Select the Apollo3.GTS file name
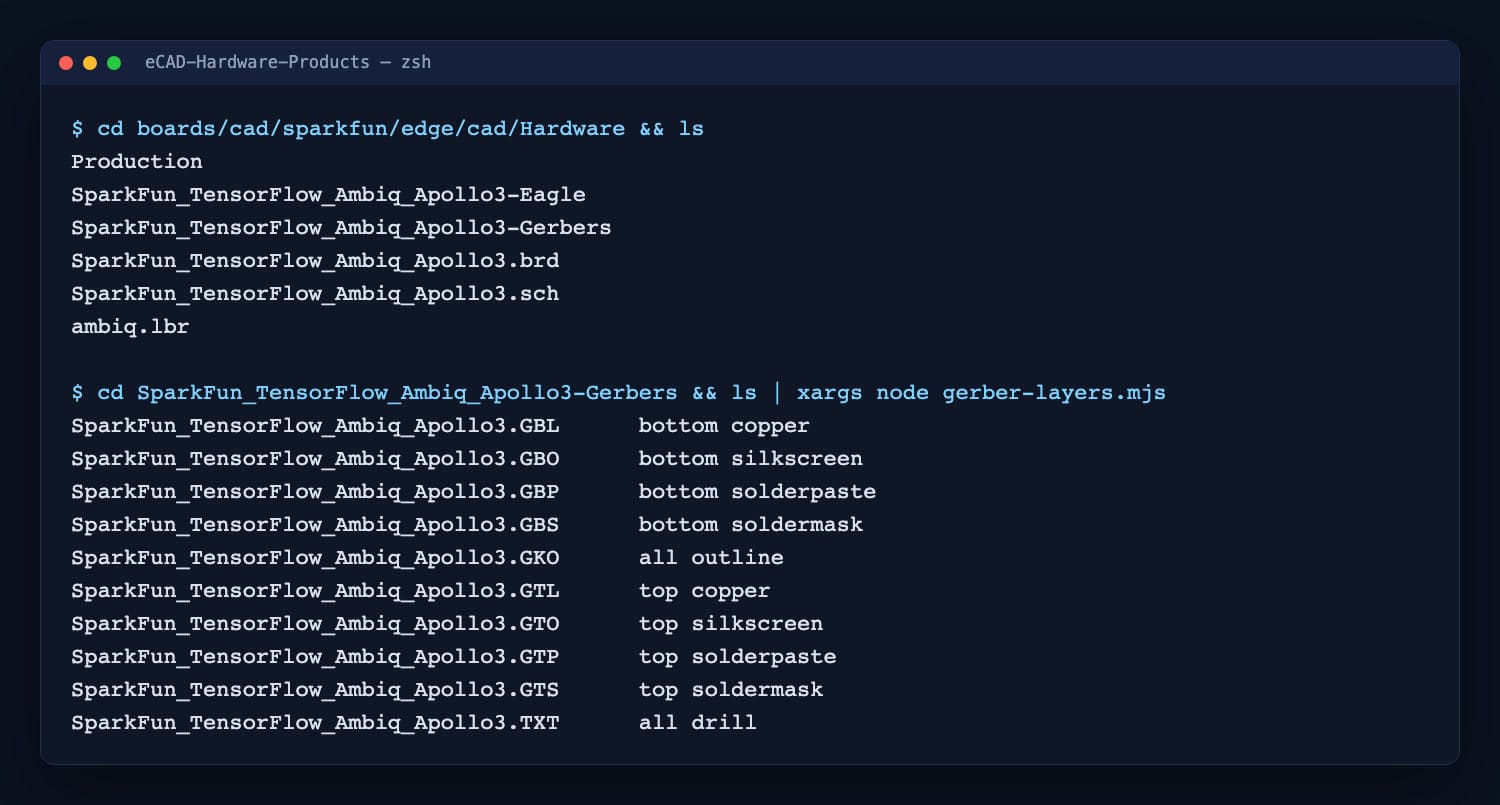 click(x=315, y=690)
